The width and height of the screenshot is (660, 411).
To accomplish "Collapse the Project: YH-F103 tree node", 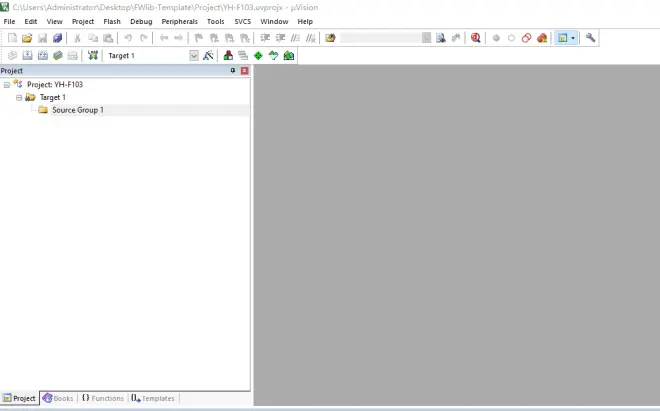I will click(7, 85).
